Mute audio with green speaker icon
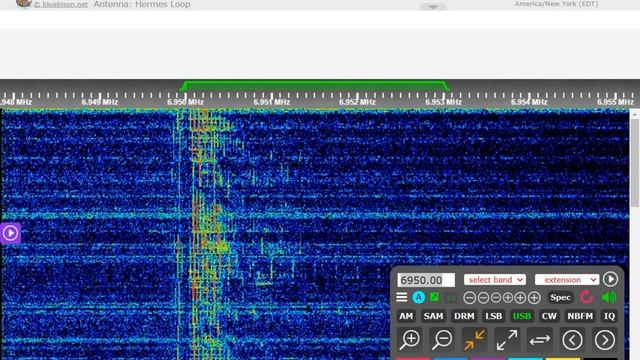This screenshot has width=640, height=360. 609,297
